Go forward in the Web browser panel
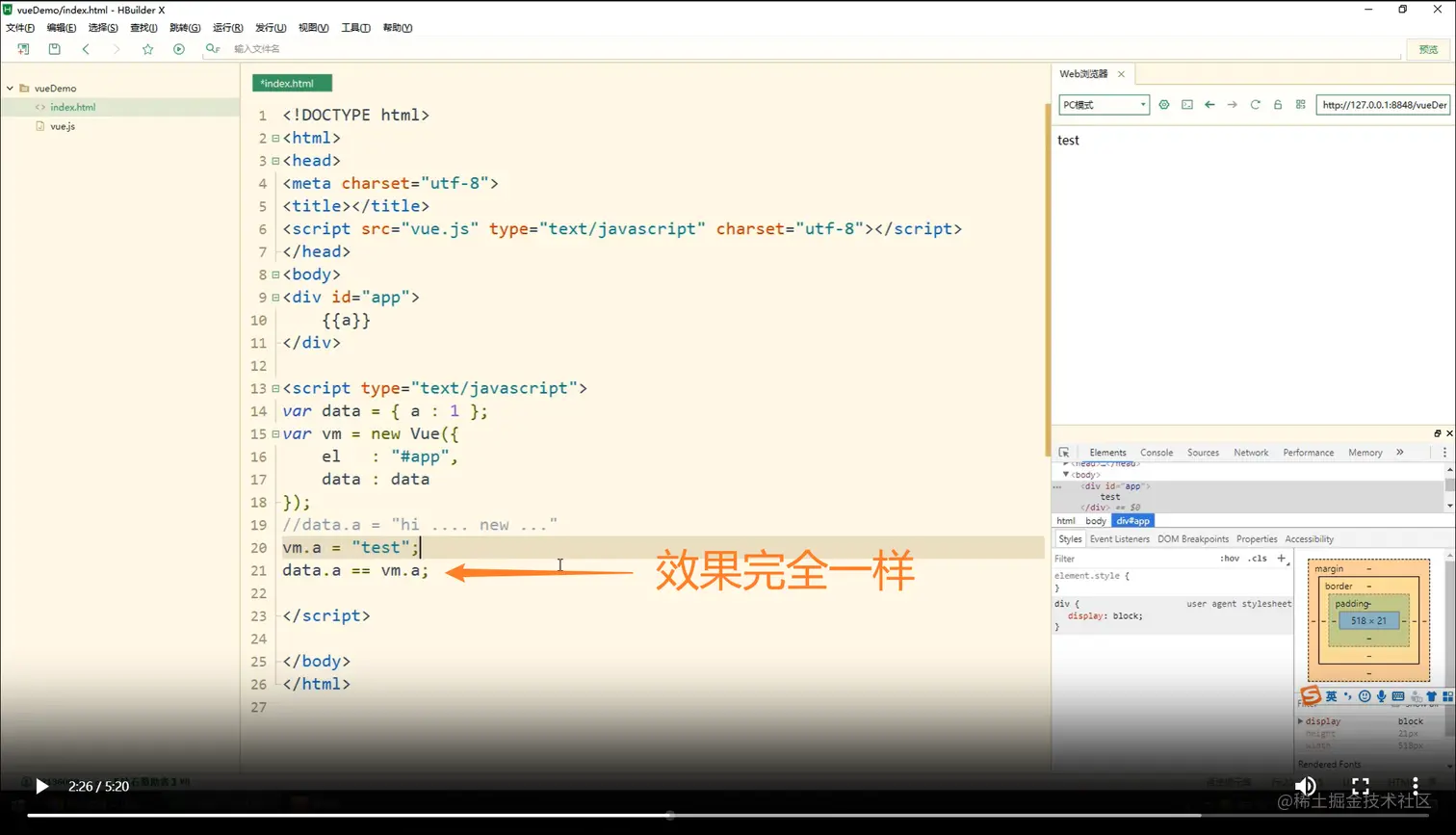Image resolution: width=1456 pixels, height=835 pixels. 1233,105
